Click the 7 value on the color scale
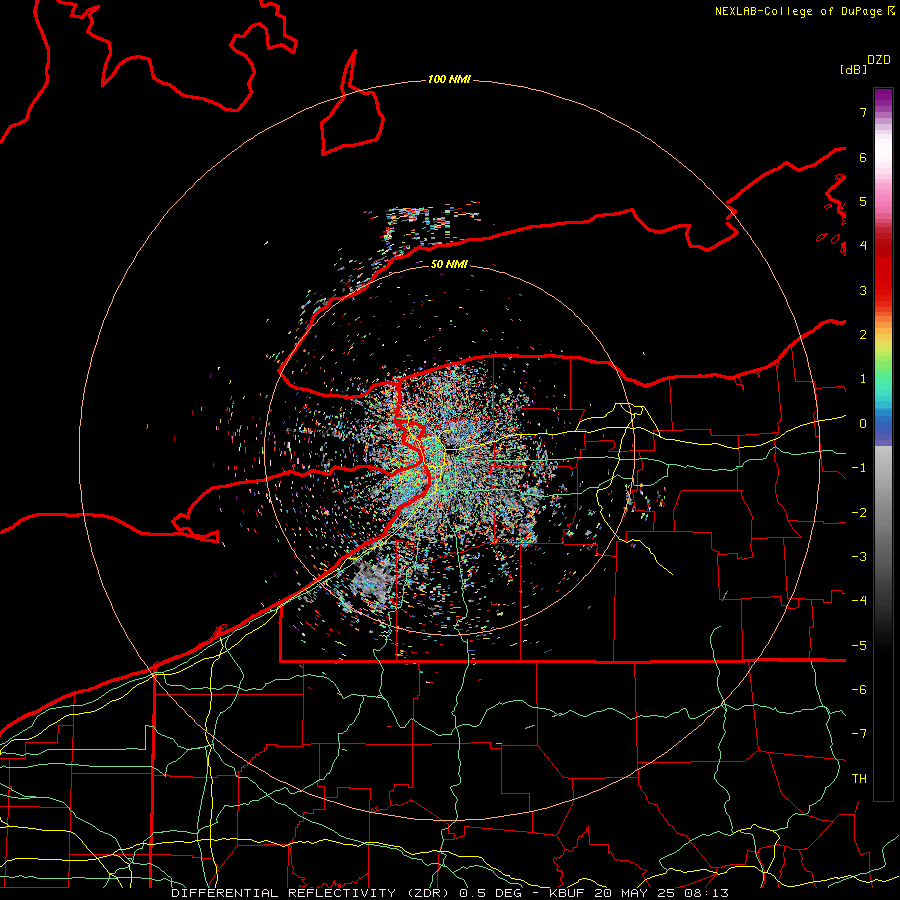 coord(863,112)
